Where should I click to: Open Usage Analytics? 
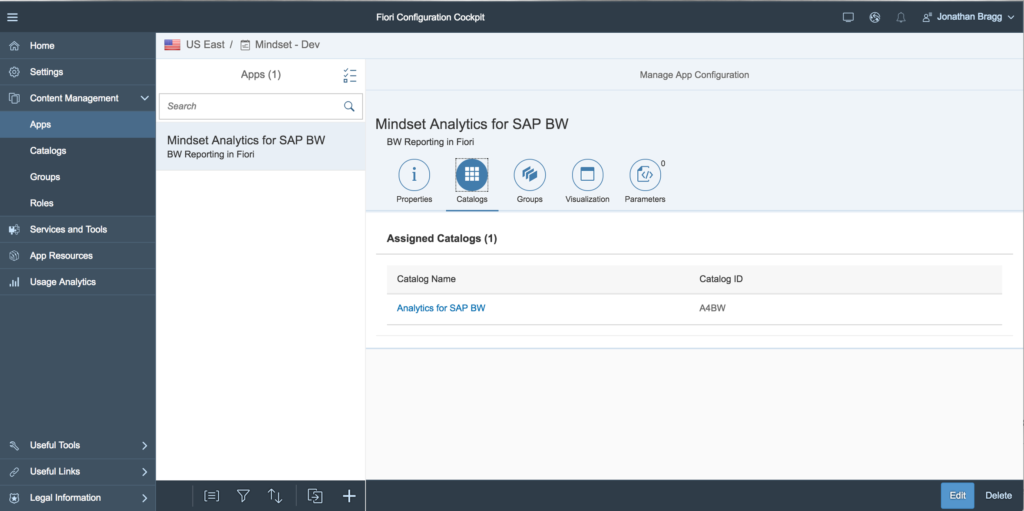(x=78, y=282)
